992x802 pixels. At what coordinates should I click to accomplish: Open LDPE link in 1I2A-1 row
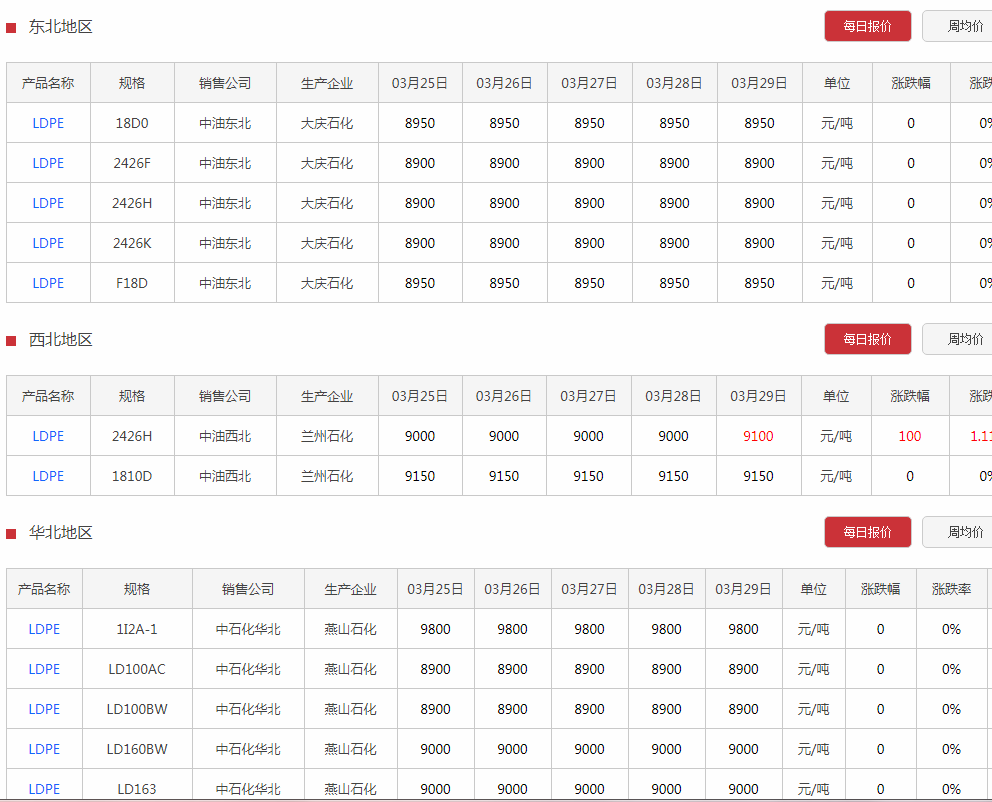pyautogui.click(x=44, y=629)
